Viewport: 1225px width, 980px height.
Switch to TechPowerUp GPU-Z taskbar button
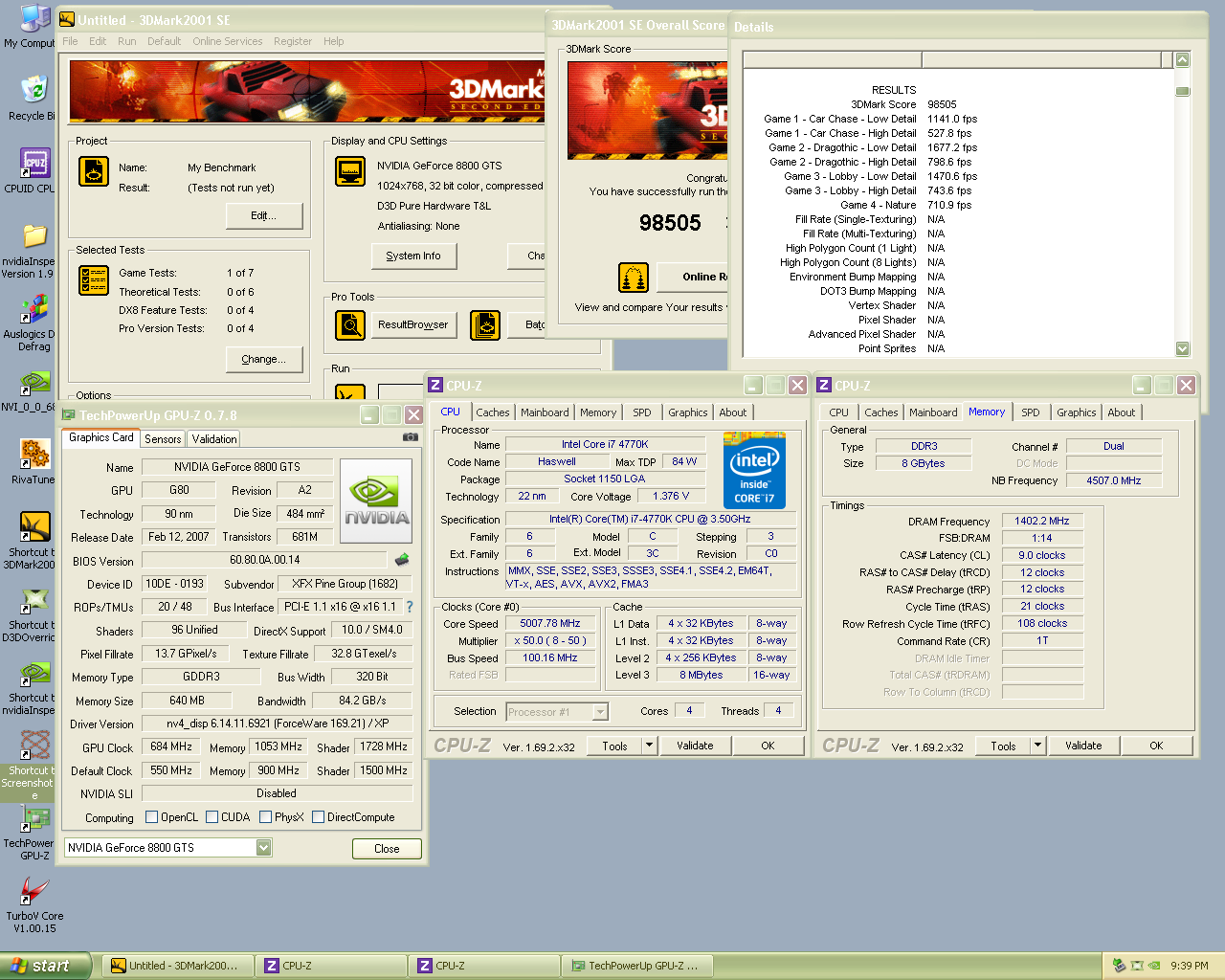636,966
